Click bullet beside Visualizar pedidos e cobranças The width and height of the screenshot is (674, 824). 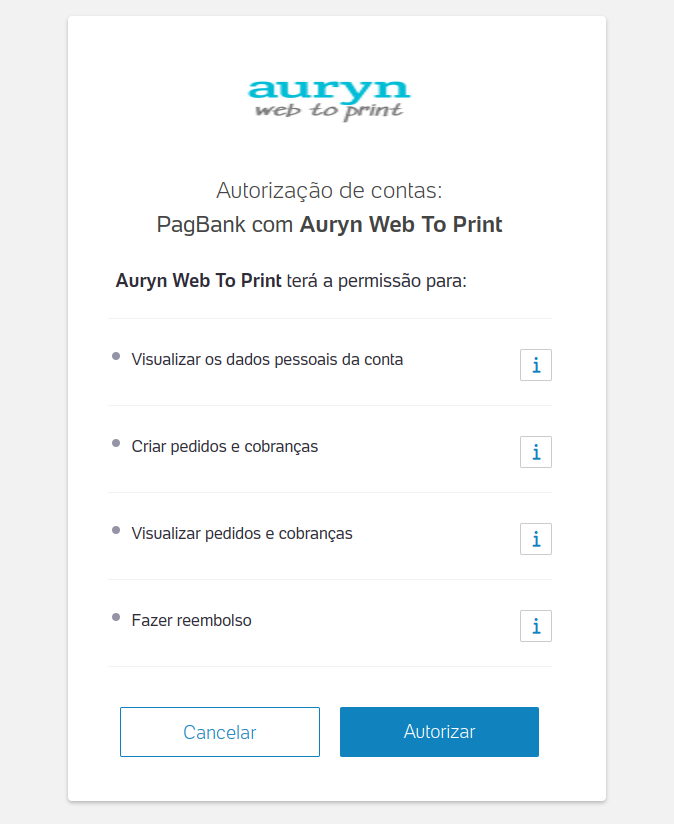116,530
